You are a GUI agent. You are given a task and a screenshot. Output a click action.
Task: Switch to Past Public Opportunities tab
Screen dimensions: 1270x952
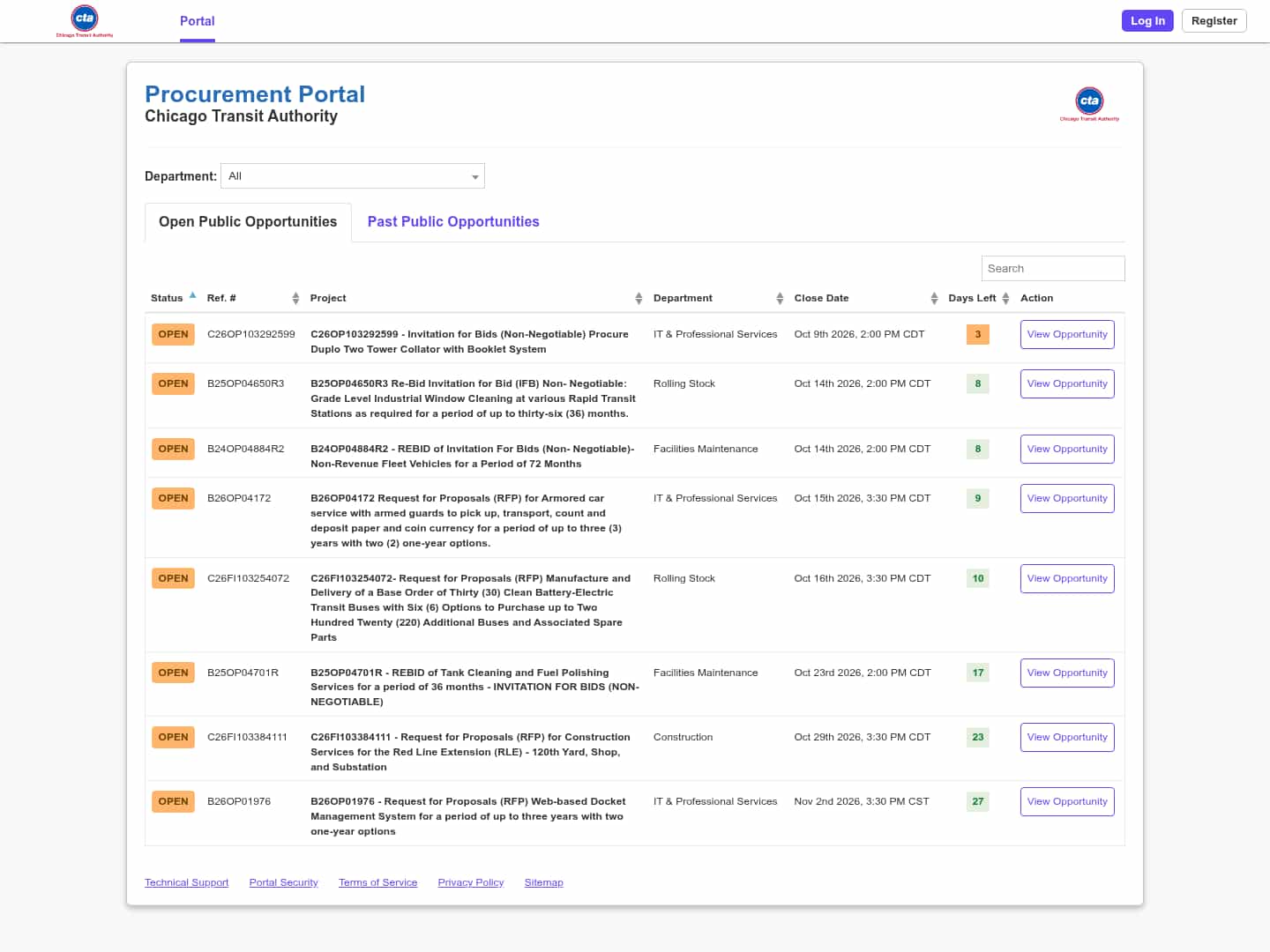click(x=453, y=222)
